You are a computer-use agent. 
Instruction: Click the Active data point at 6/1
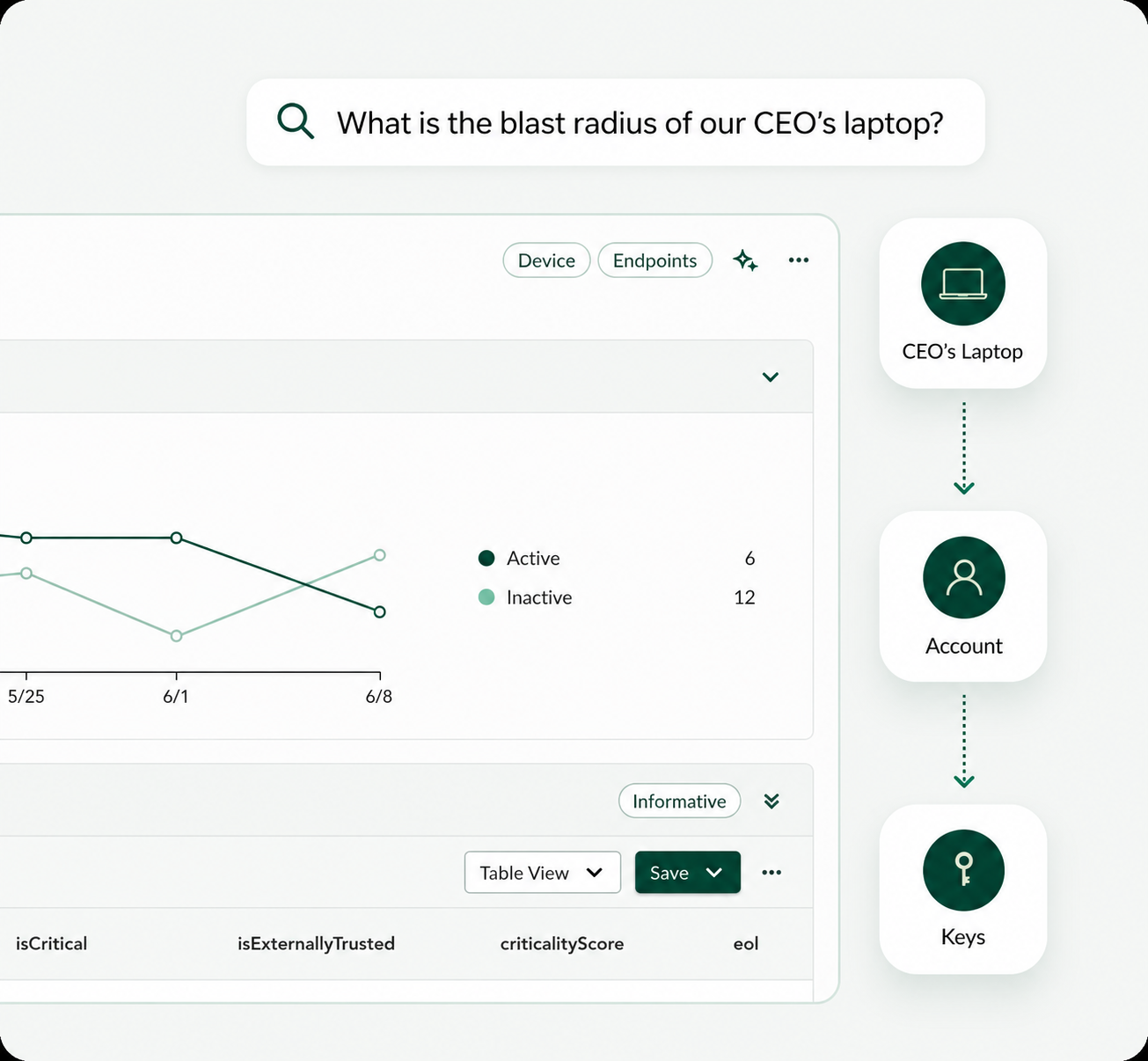[177, 538]
